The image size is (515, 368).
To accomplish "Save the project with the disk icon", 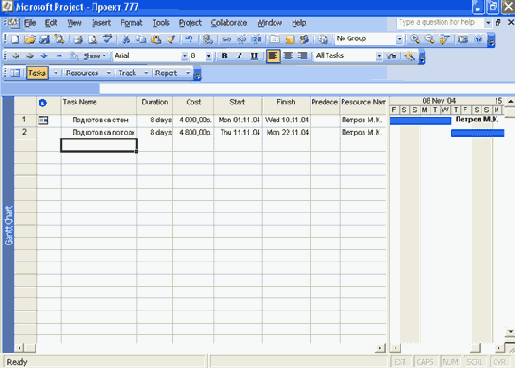I will point(44,39).
